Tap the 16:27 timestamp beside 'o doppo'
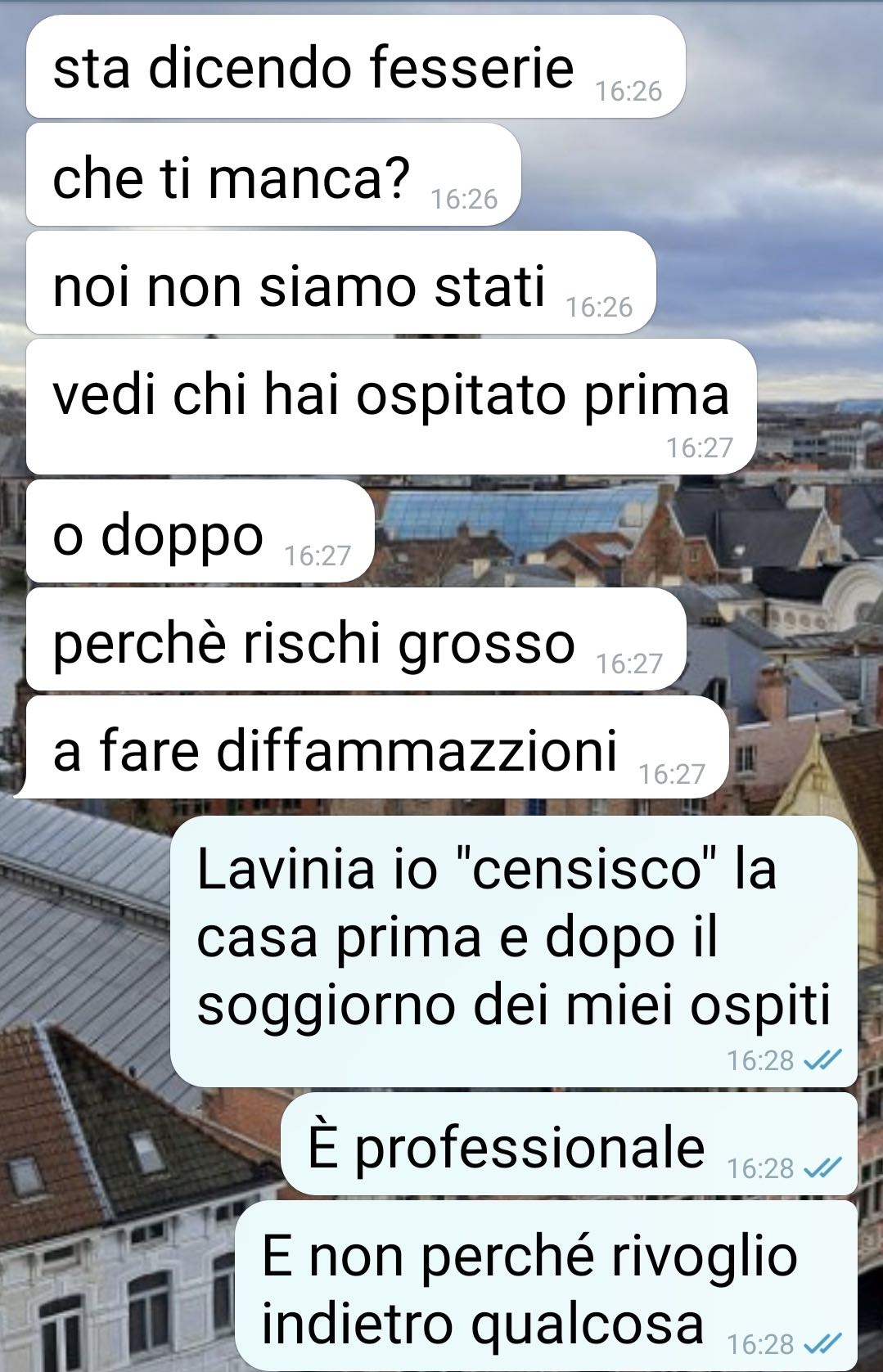Image resolution: width=883 pixels, height=1372 pixels. click(x=317, y=556)
